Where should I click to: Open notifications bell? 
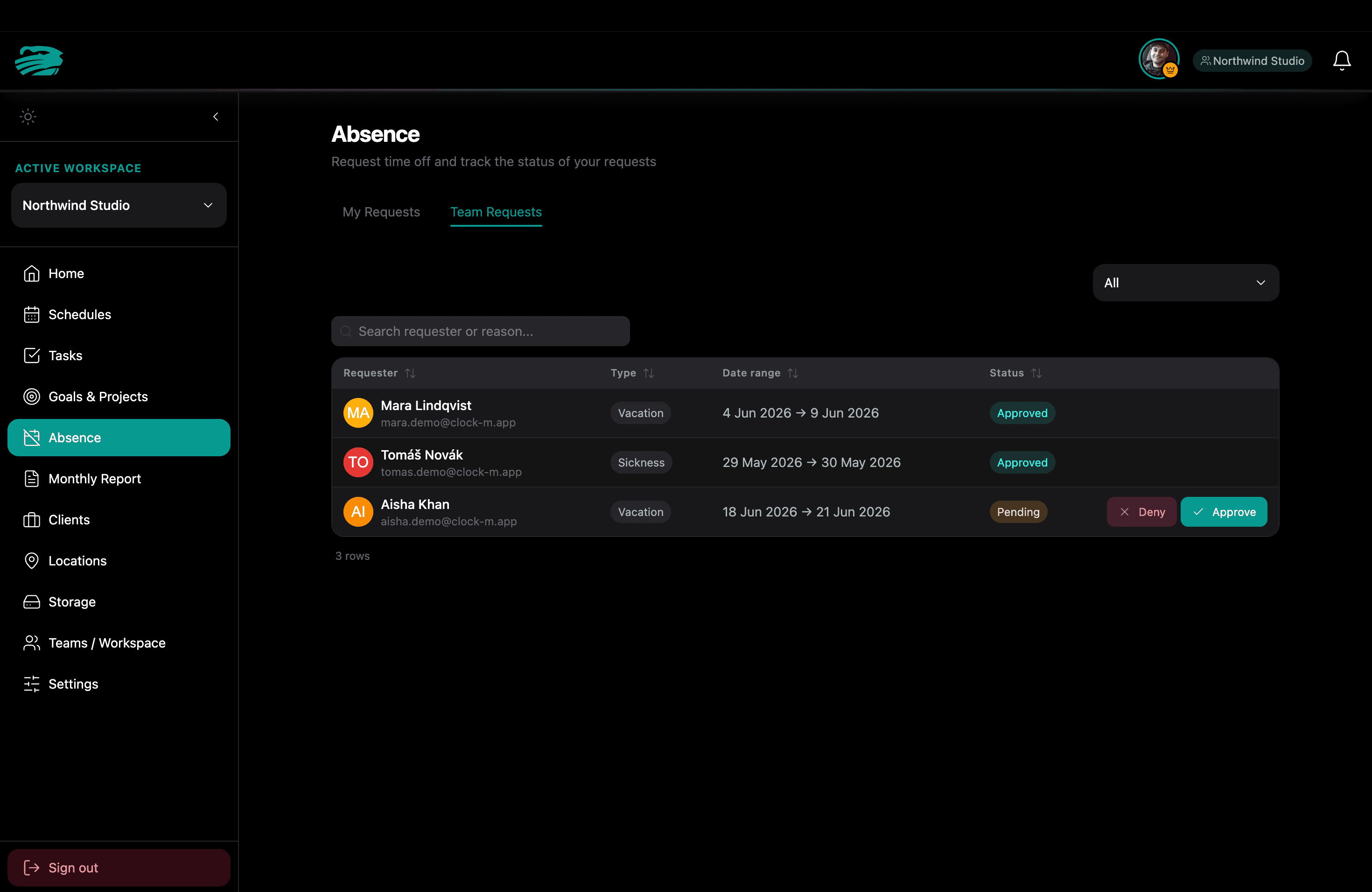click(1342, 61)
